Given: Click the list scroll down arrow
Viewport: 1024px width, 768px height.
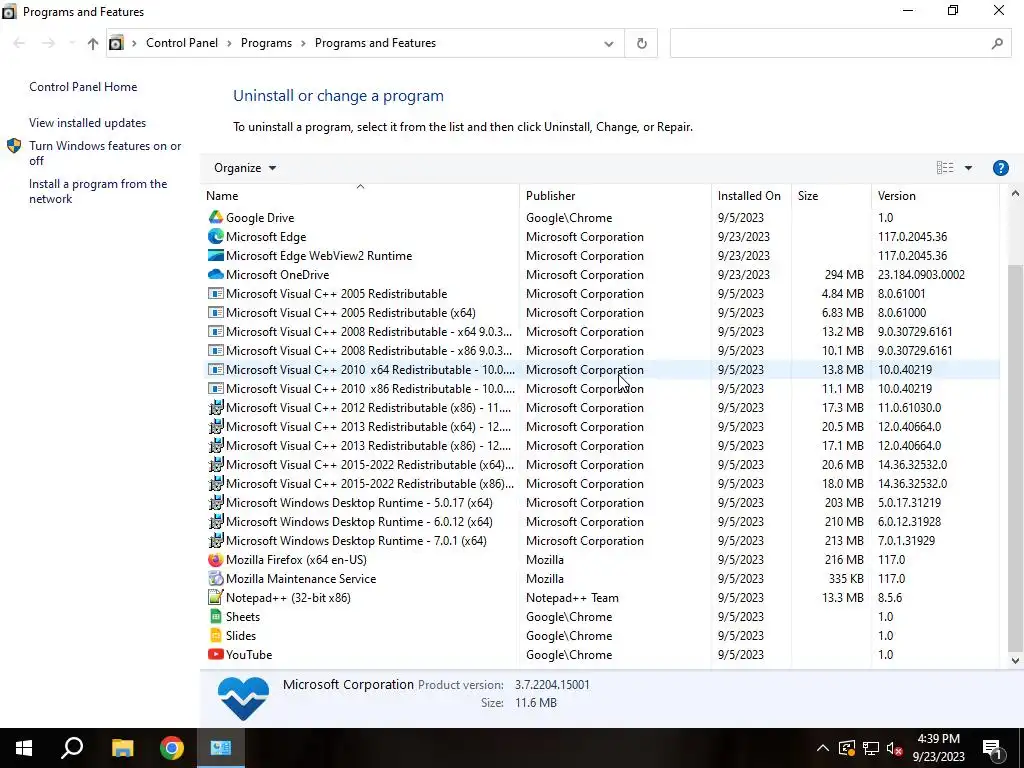Looking at the screenshot, I should 1015,660.
